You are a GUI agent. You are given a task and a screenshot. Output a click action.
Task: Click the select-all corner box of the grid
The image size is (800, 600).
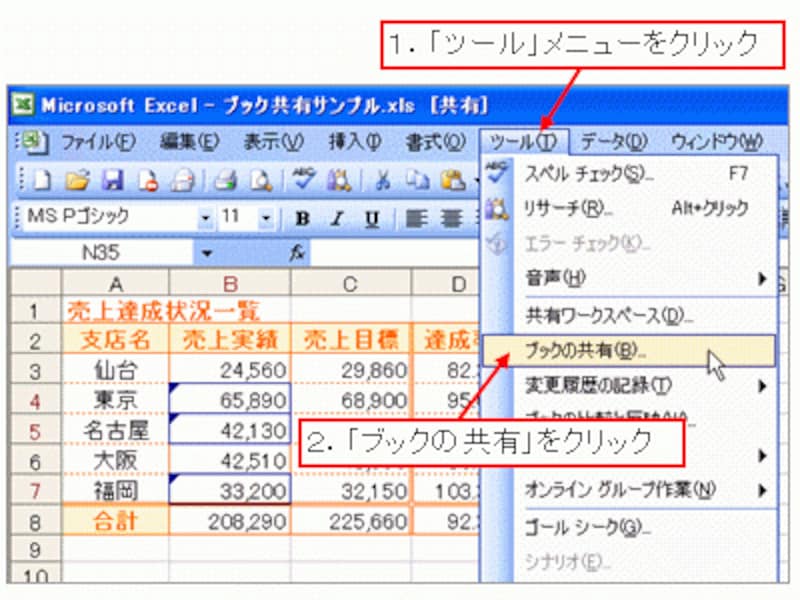point(35,284)
